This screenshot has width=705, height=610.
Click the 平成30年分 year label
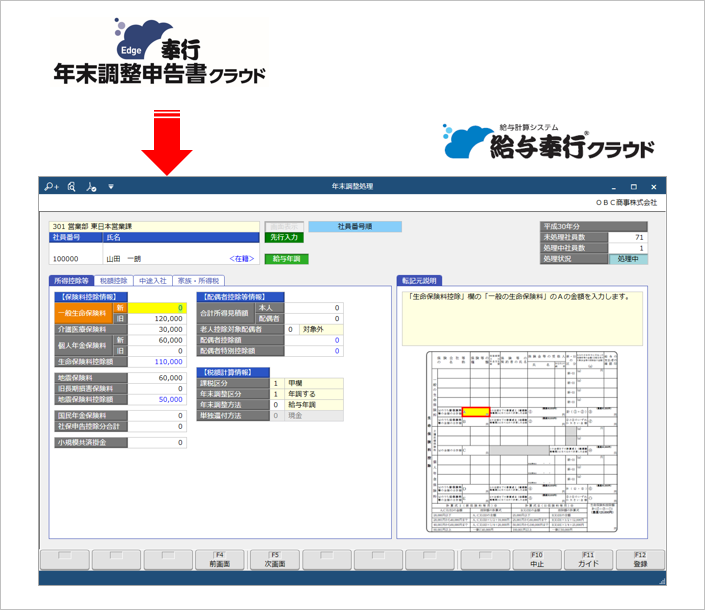pyautogui.click(x=593, y=227)
